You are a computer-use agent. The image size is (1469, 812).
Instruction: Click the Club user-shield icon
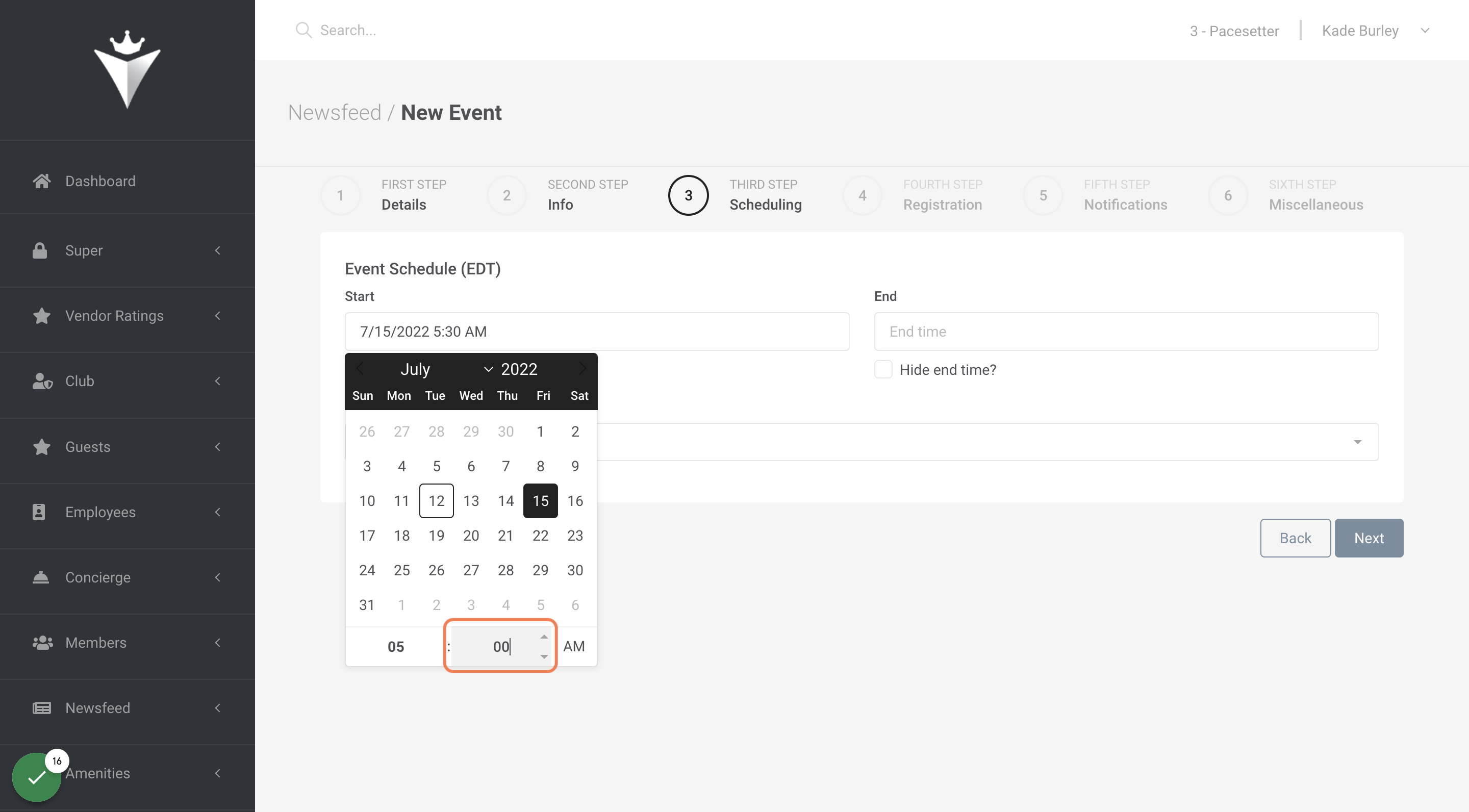(x=42, y=381)
